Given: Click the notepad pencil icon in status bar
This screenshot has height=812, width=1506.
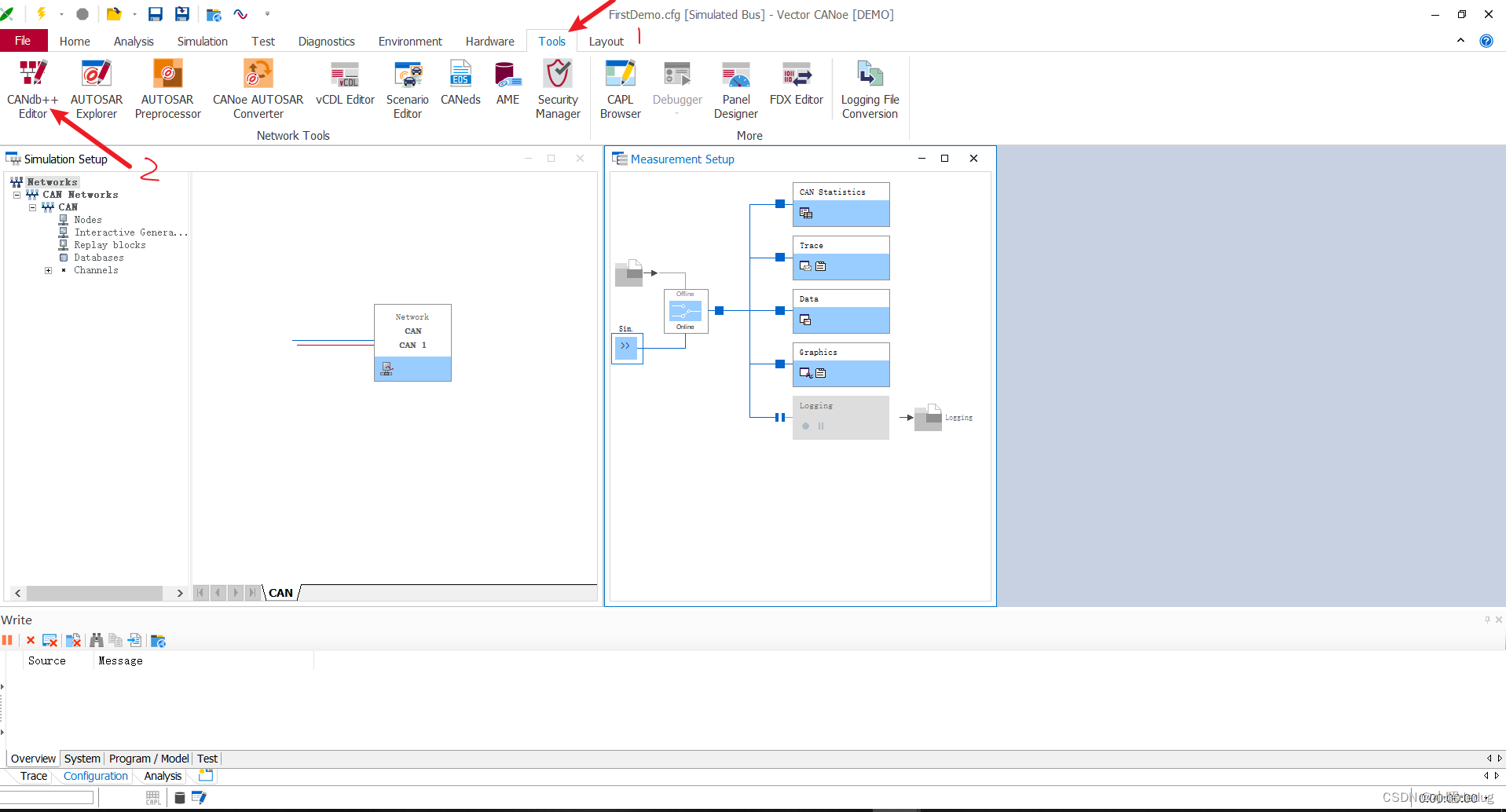Looking at the screenshot, I should coord(199,798).
